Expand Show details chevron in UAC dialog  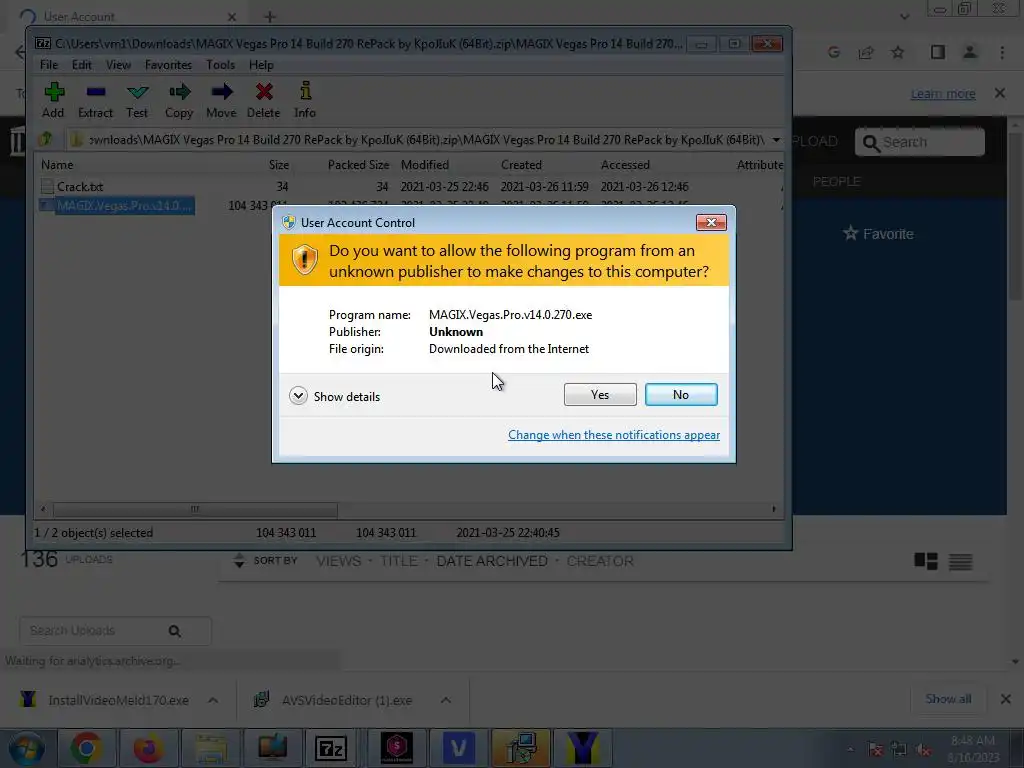[298, 396]
